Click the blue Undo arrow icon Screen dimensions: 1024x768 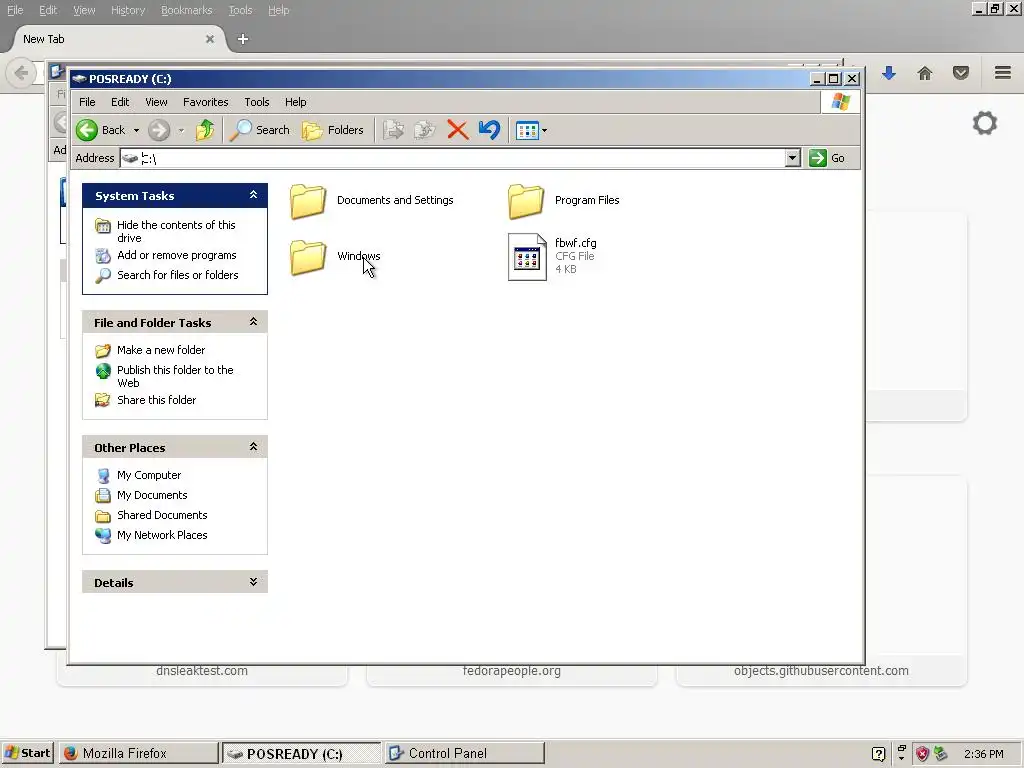[489, 130]
